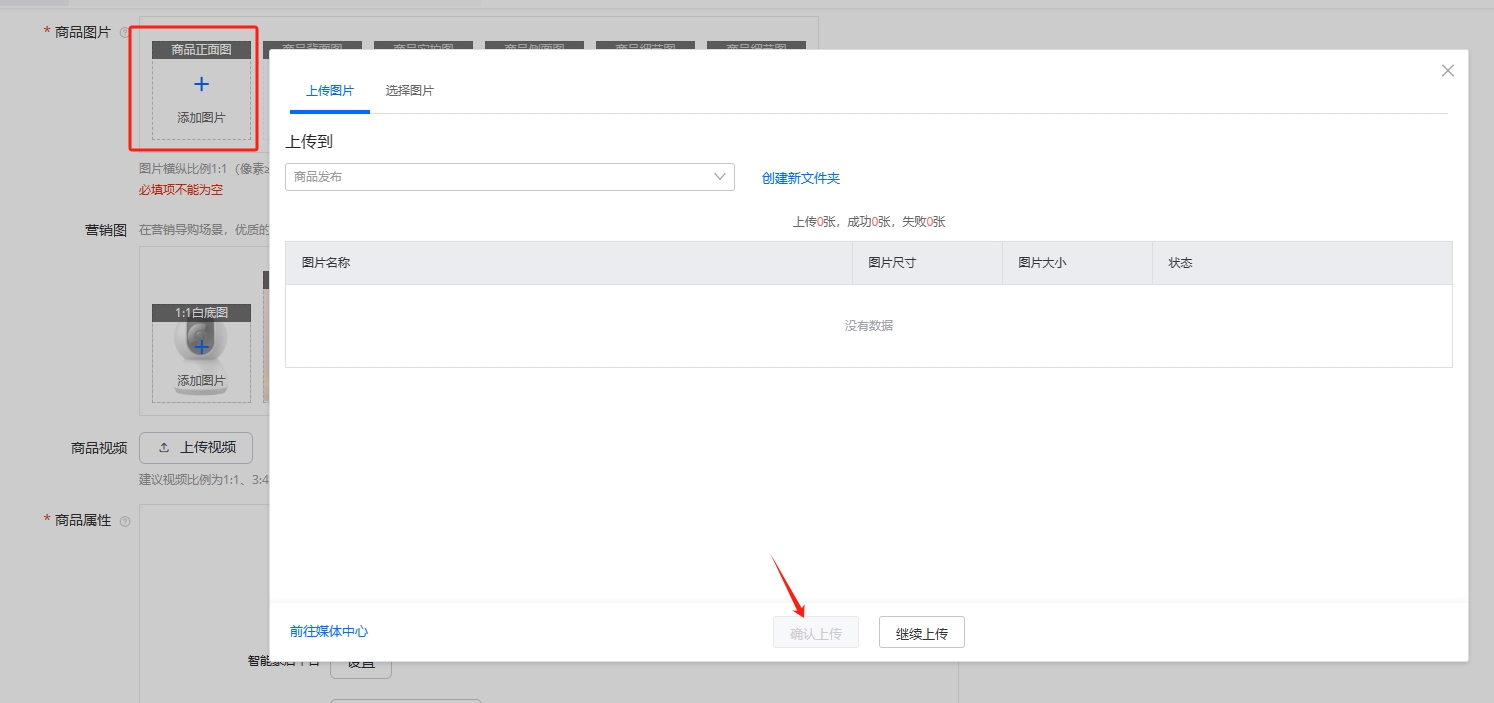Click the 图片大小 column header
Image resolution: width=1494 pixels, height=703 pixels.
click(1042, 263)
